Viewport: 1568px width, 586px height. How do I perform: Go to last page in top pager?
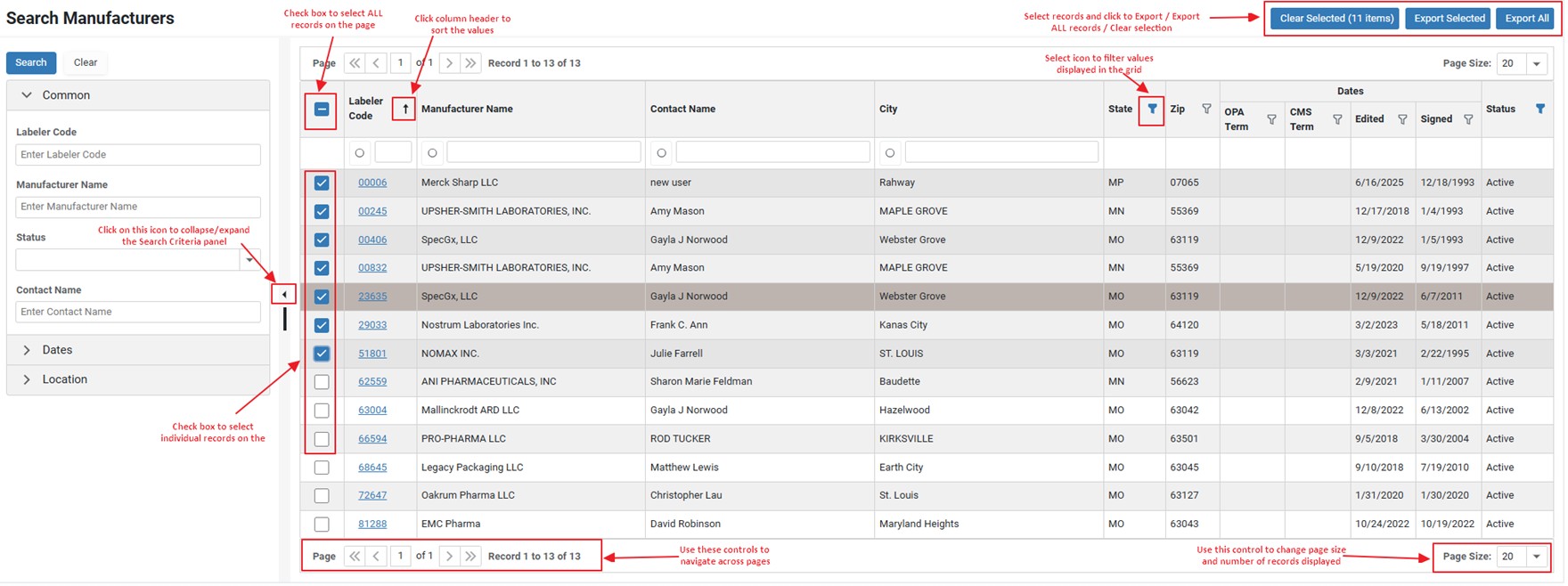(x=470, y=63)
